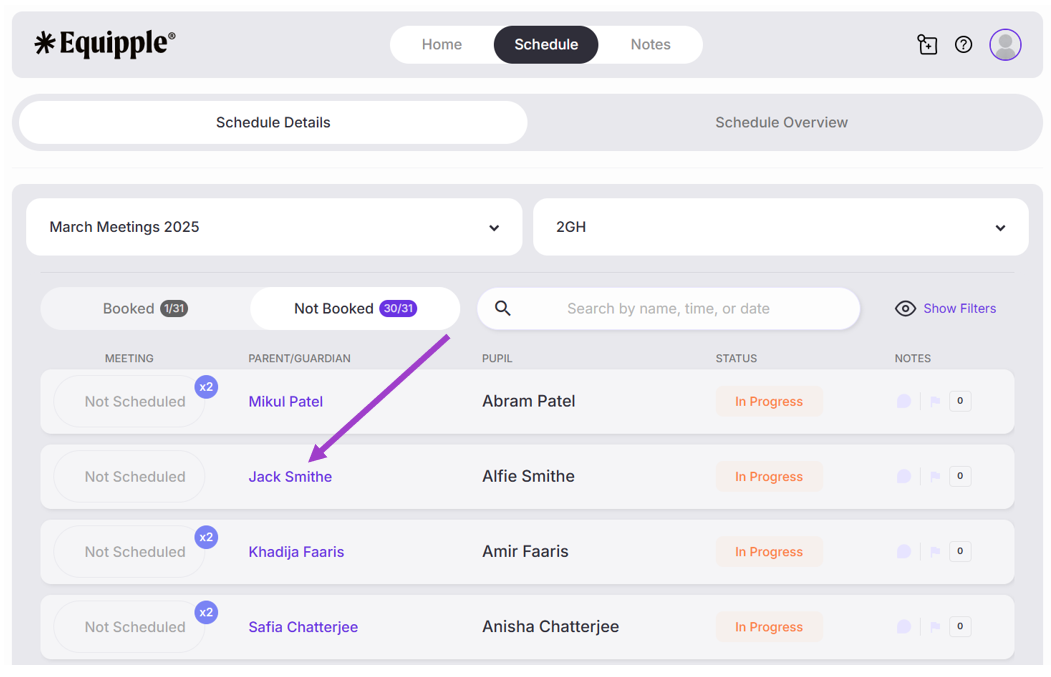This screenshot has width=1051, height=677.
Task: Toggle Show Filters with the eye icon
Action: (905, 309)
